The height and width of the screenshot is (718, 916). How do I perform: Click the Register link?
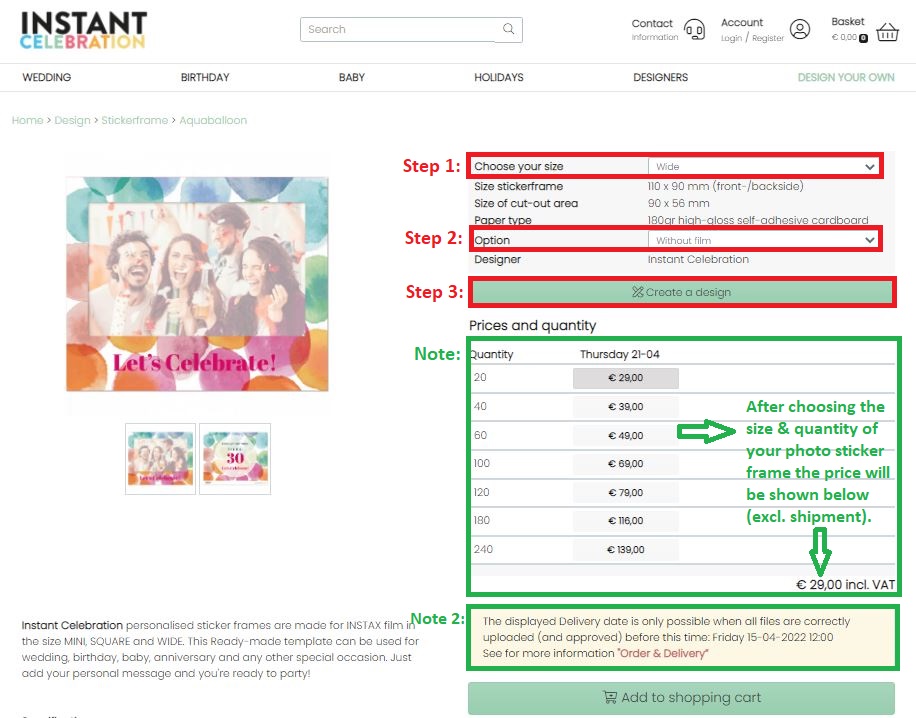click(768, 39)
